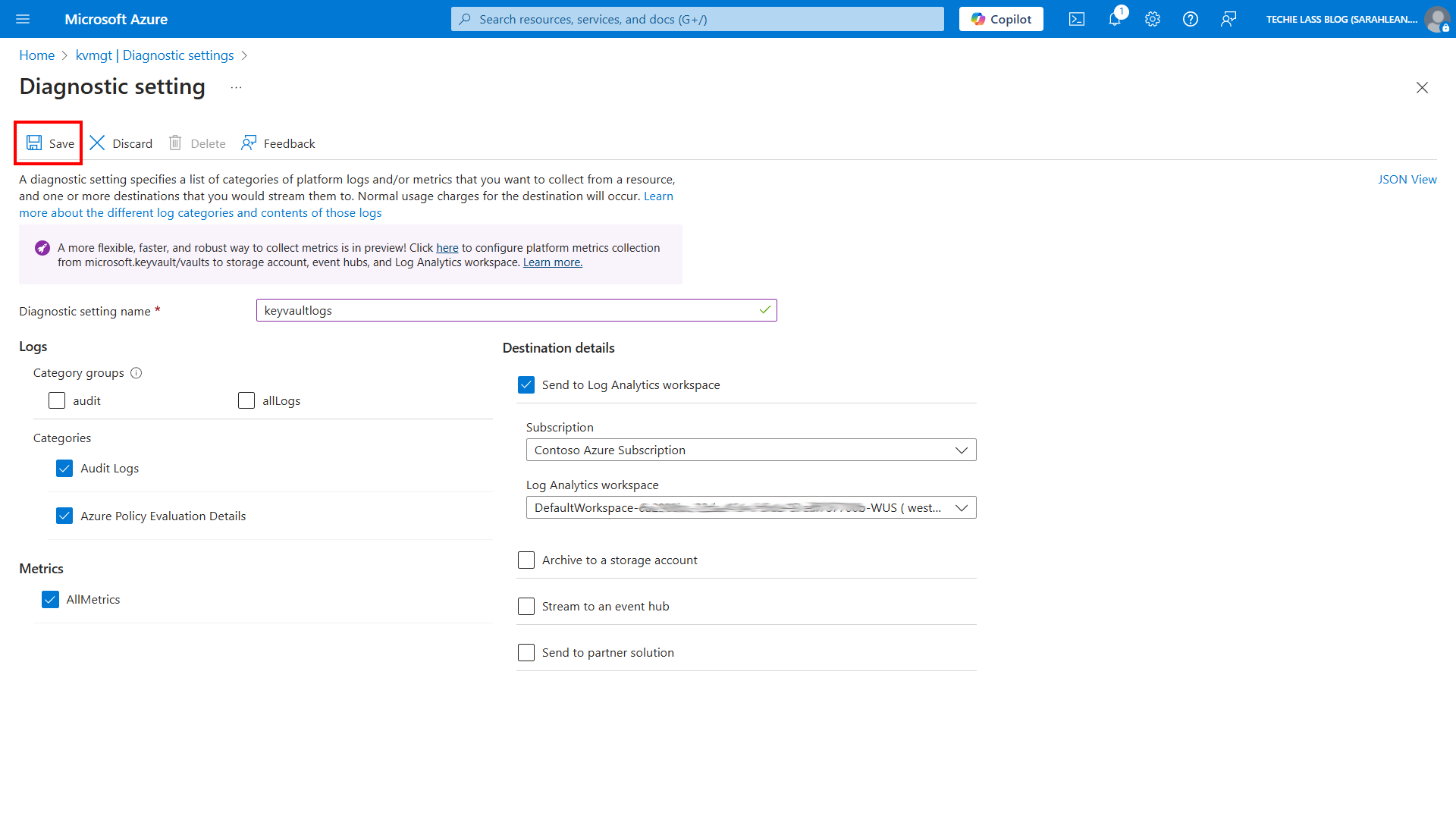
Task: Enable Archive to a storage account
Action: pos(526,560)
